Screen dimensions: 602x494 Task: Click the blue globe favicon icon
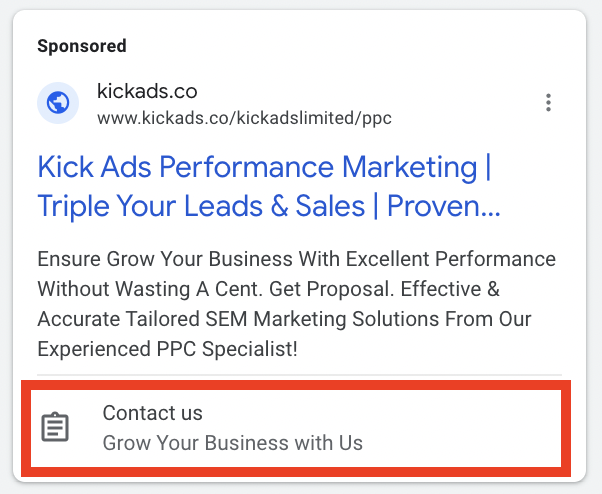coord(58,103)
